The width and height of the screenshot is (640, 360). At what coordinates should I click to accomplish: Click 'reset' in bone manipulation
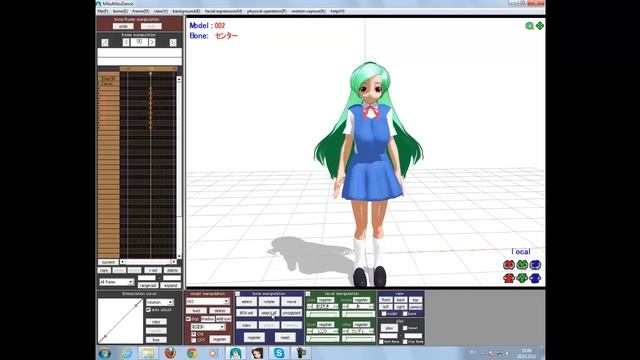click(x=285, y=338)
